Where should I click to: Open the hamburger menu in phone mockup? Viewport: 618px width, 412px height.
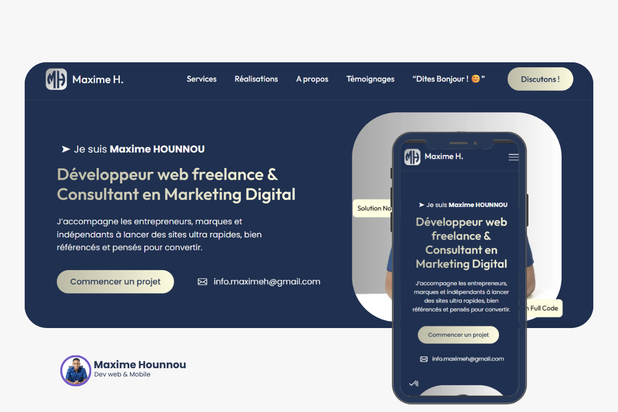pos(513,157)
